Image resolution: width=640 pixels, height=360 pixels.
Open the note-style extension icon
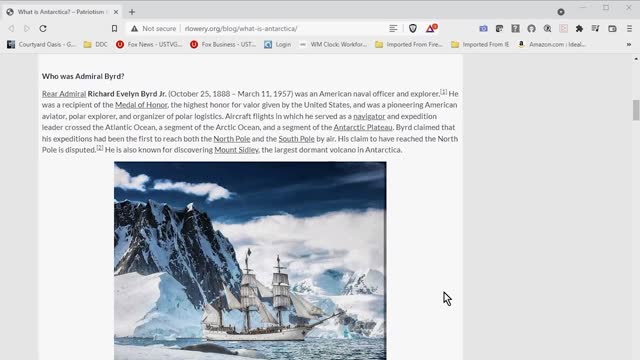pyautogui.click(x=499, y=29)
